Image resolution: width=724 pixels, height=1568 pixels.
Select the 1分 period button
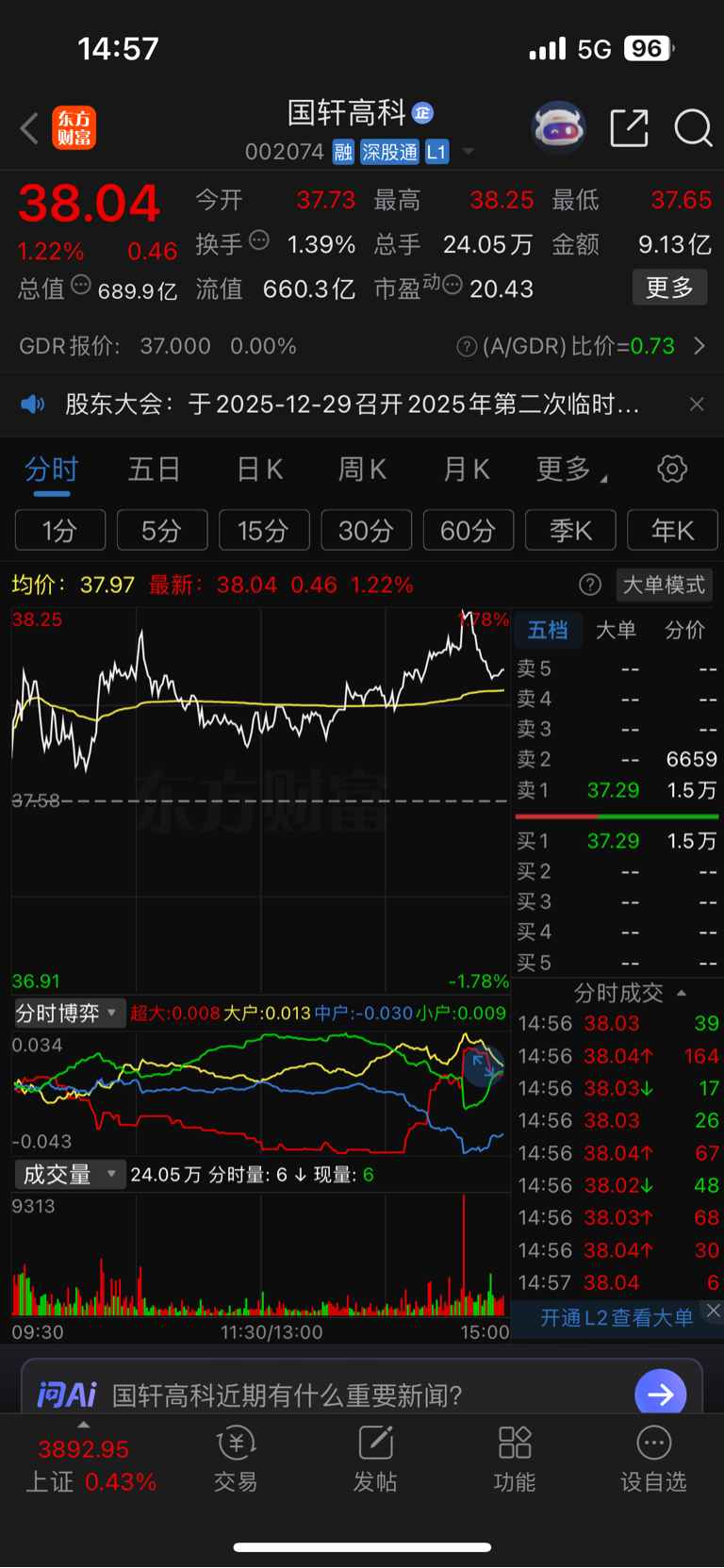point(60,530)
